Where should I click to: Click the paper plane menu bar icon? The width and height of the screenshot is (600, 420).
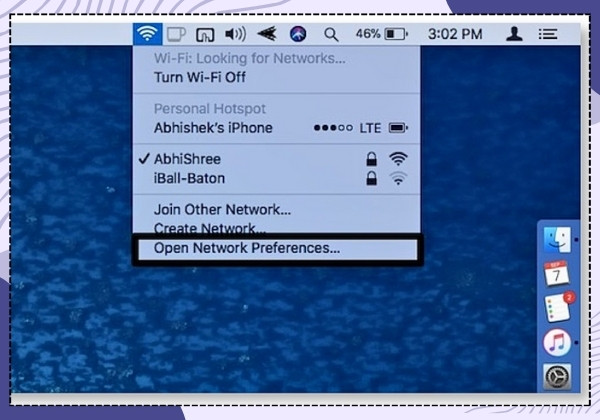[x=267, y=34]
